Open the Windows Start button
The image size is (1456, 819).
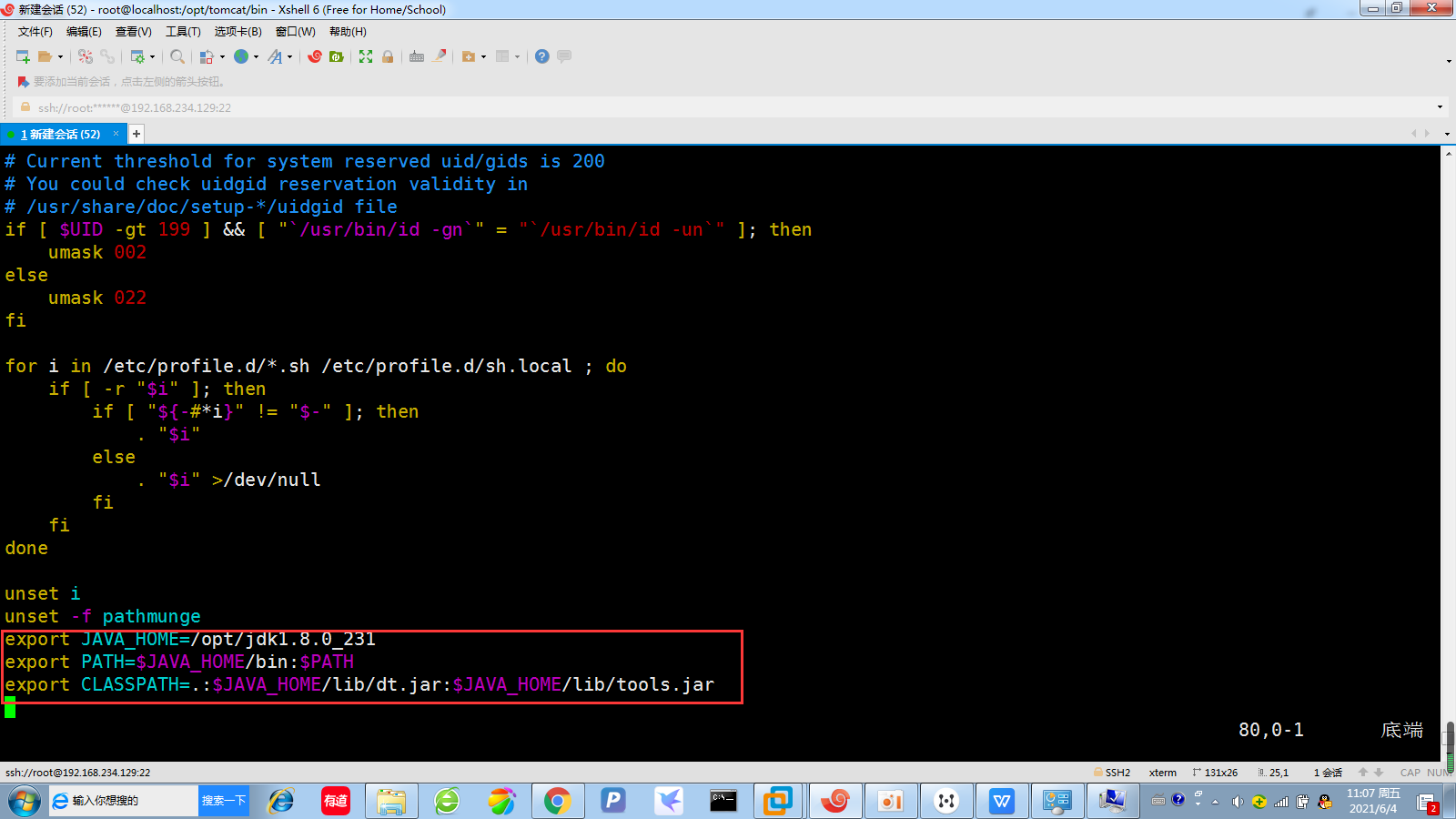tap(25, 801)
